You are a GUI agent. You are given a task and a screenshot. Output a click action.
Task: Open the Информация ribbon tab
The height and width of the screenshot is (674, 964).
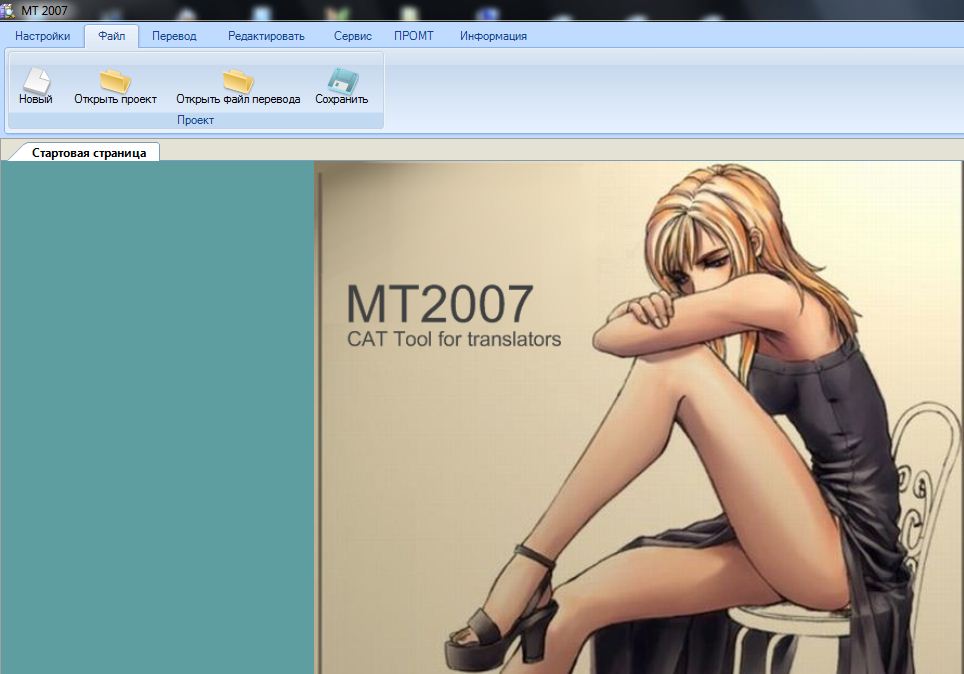[x=493, y=36]
